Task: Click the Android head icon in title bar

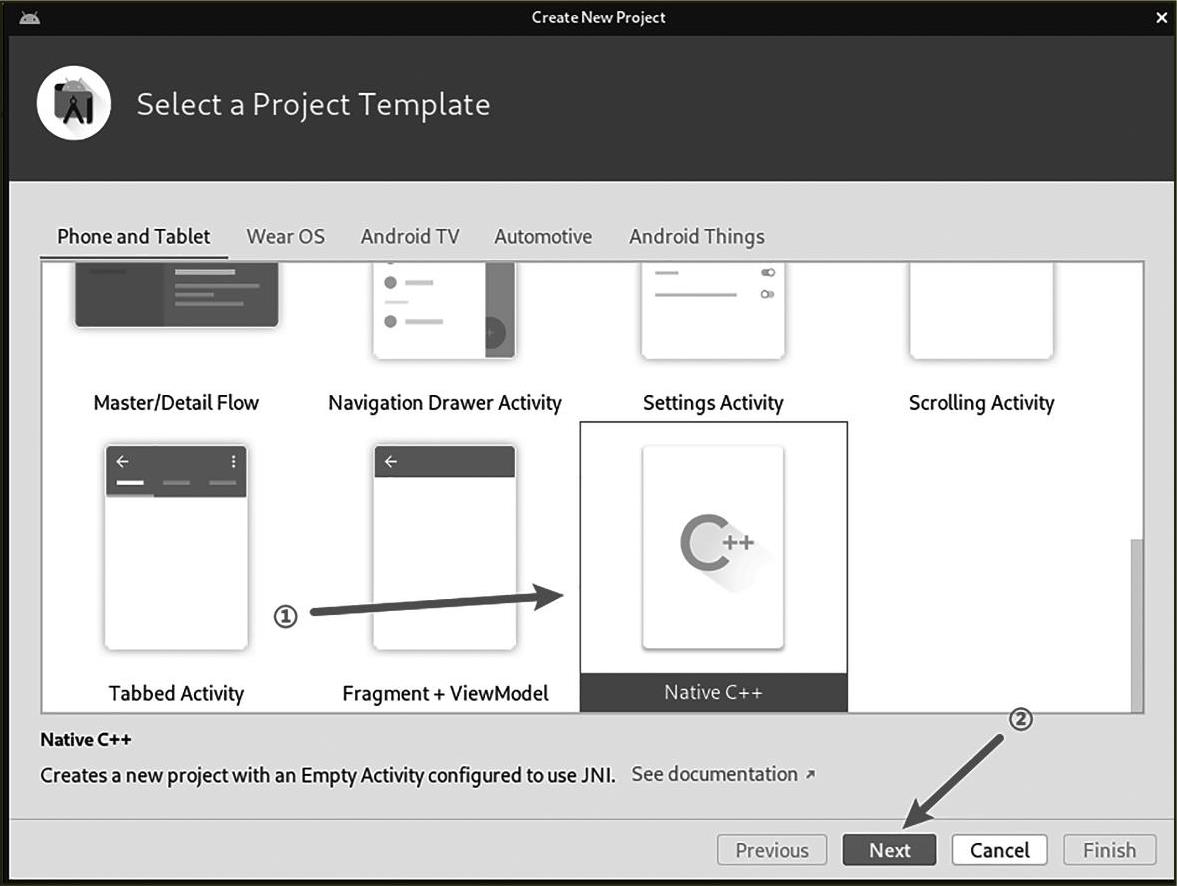Action: [x=29, y=17]
